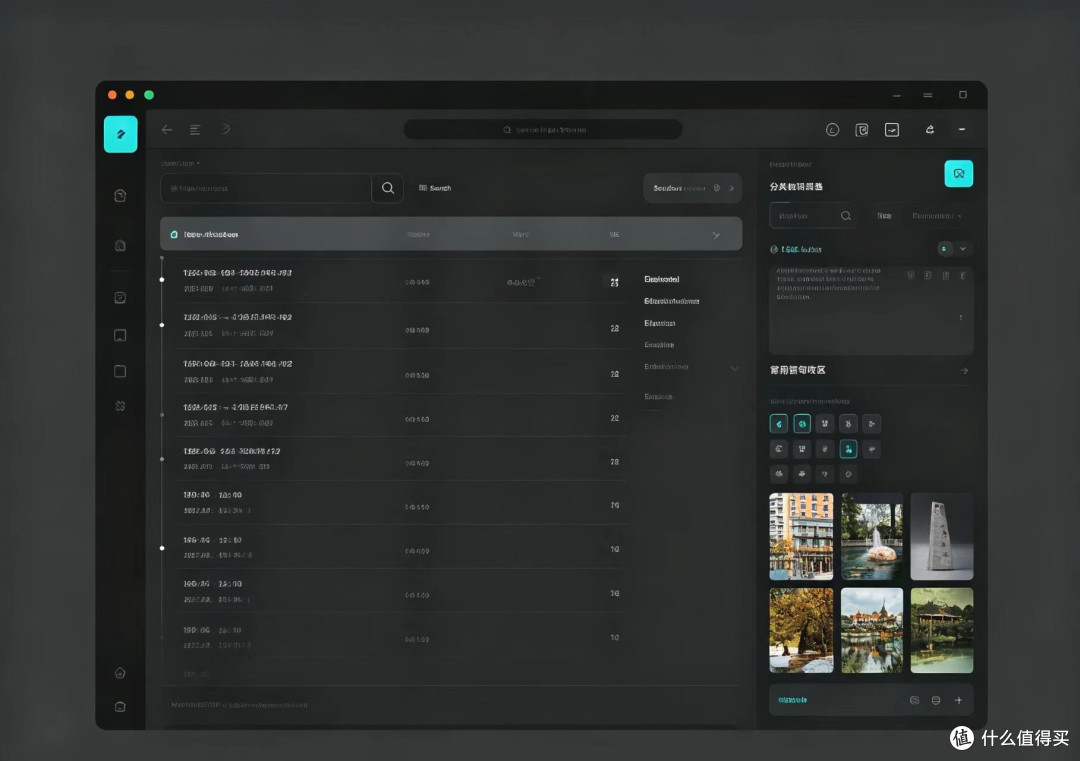The height and width of the screenshot is (761, 1080).
Task: Expand the chevron next to the cyan-dot button
Action: coord(963,249)
